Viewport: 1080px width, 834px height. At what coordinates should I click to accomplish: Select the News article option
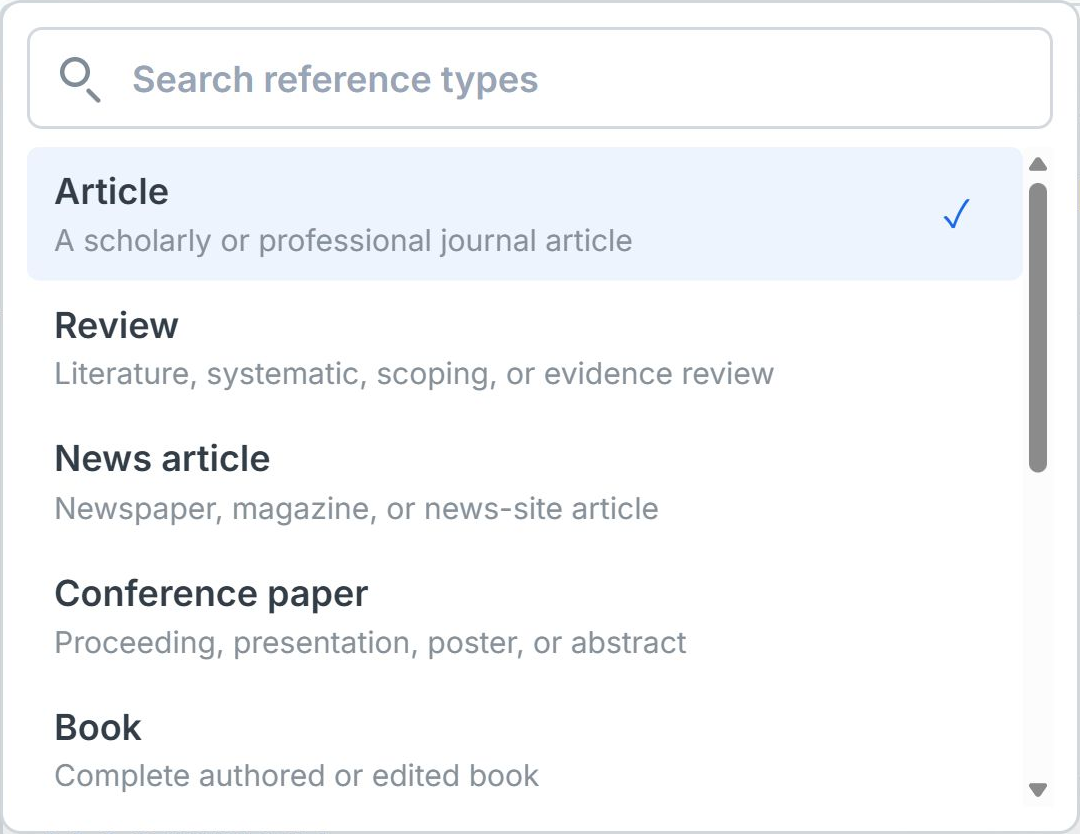click(524, 482)
